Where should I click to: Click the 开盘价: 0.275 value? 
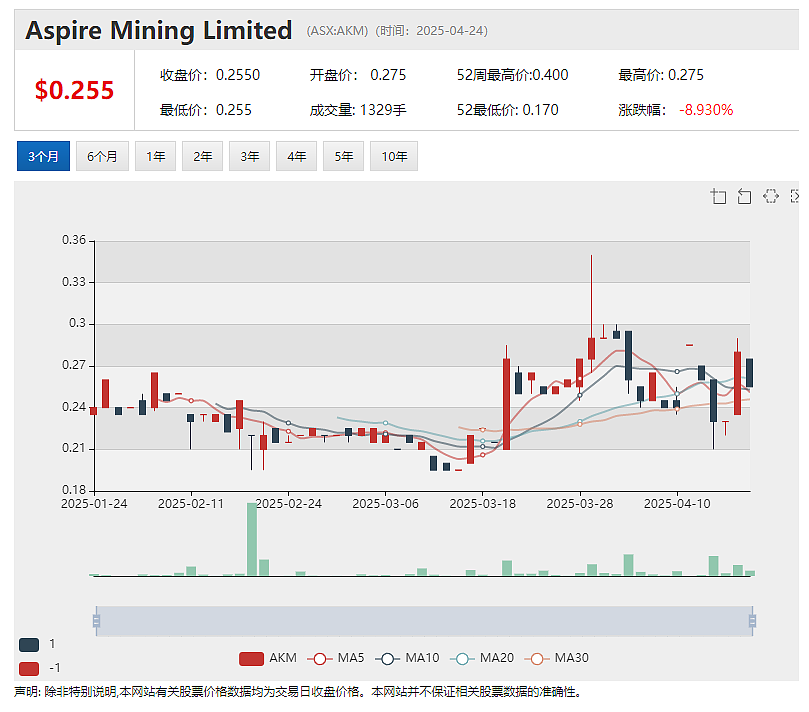(358, 75)
